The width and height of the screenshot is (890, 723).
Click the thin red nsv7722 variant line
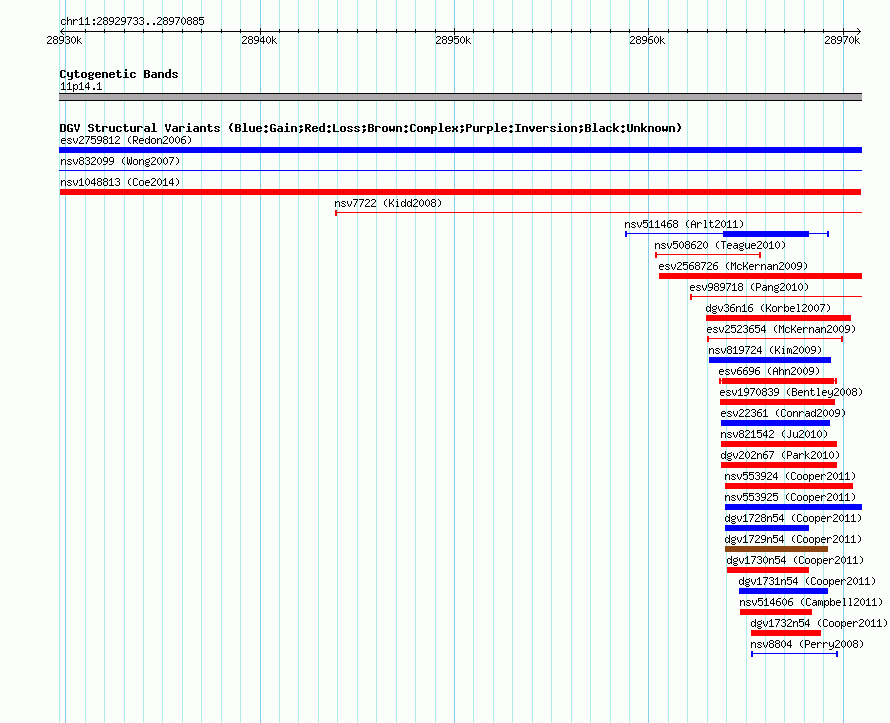pyautogui.click(x=599, y=213)
